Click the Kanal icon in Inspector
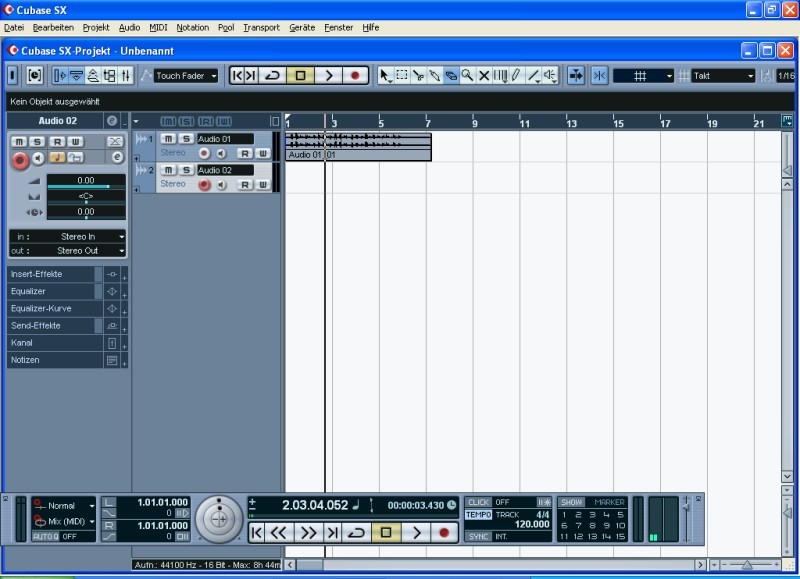This screenshot has height=579, width=800. click(x=112, y=343)
